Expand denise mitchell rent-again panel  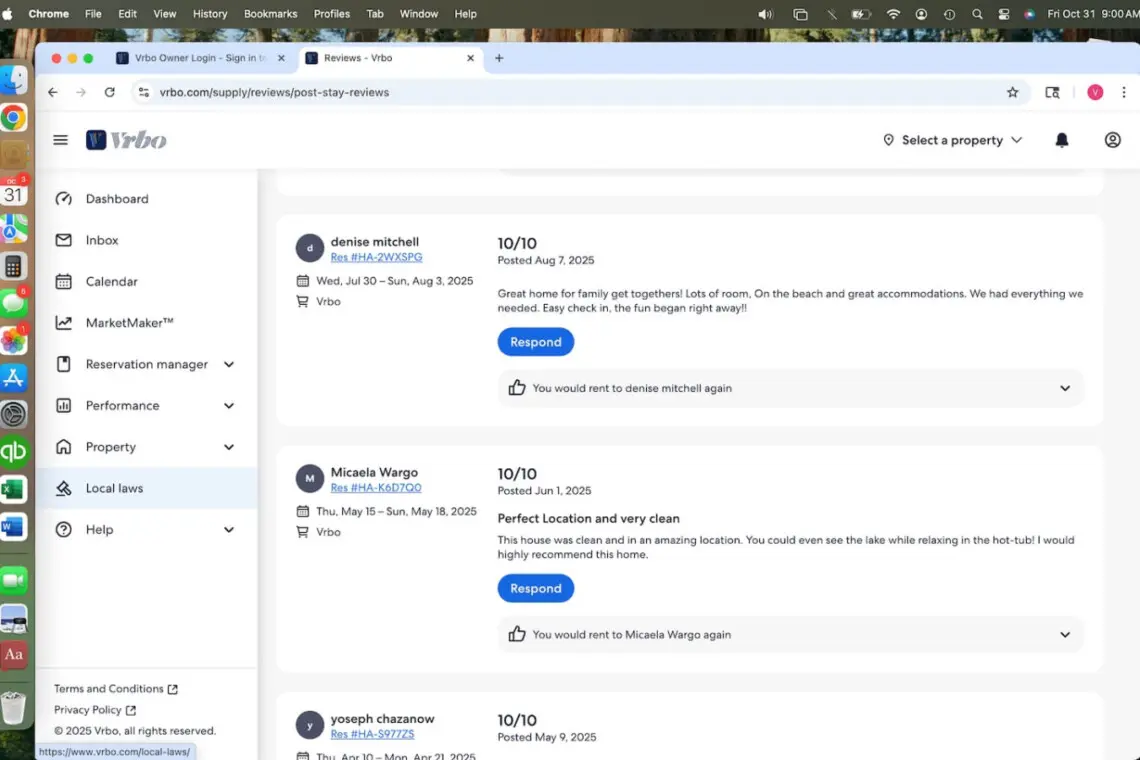pyautogui.click(x=1064, y=388)
